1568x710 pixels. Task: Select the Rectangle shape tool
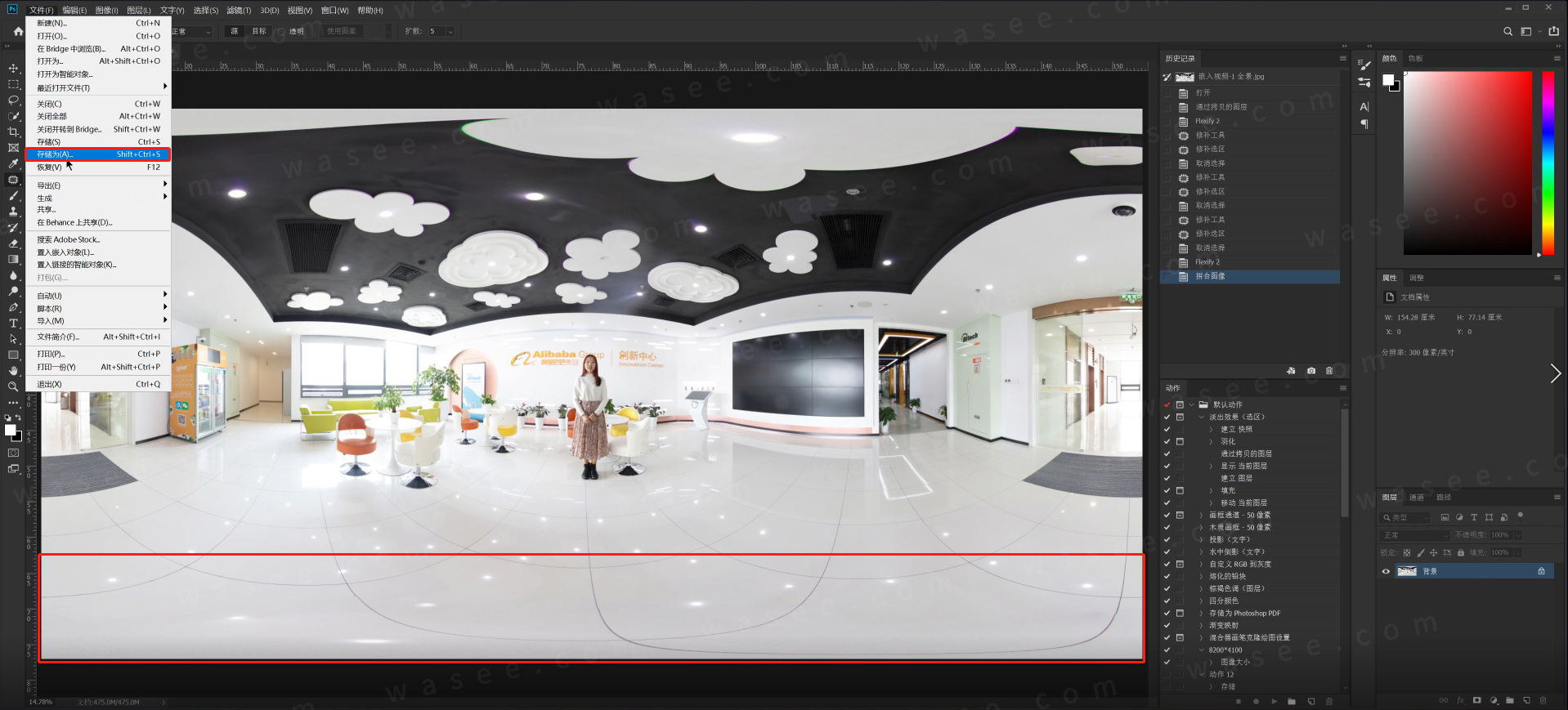[13, 355]
